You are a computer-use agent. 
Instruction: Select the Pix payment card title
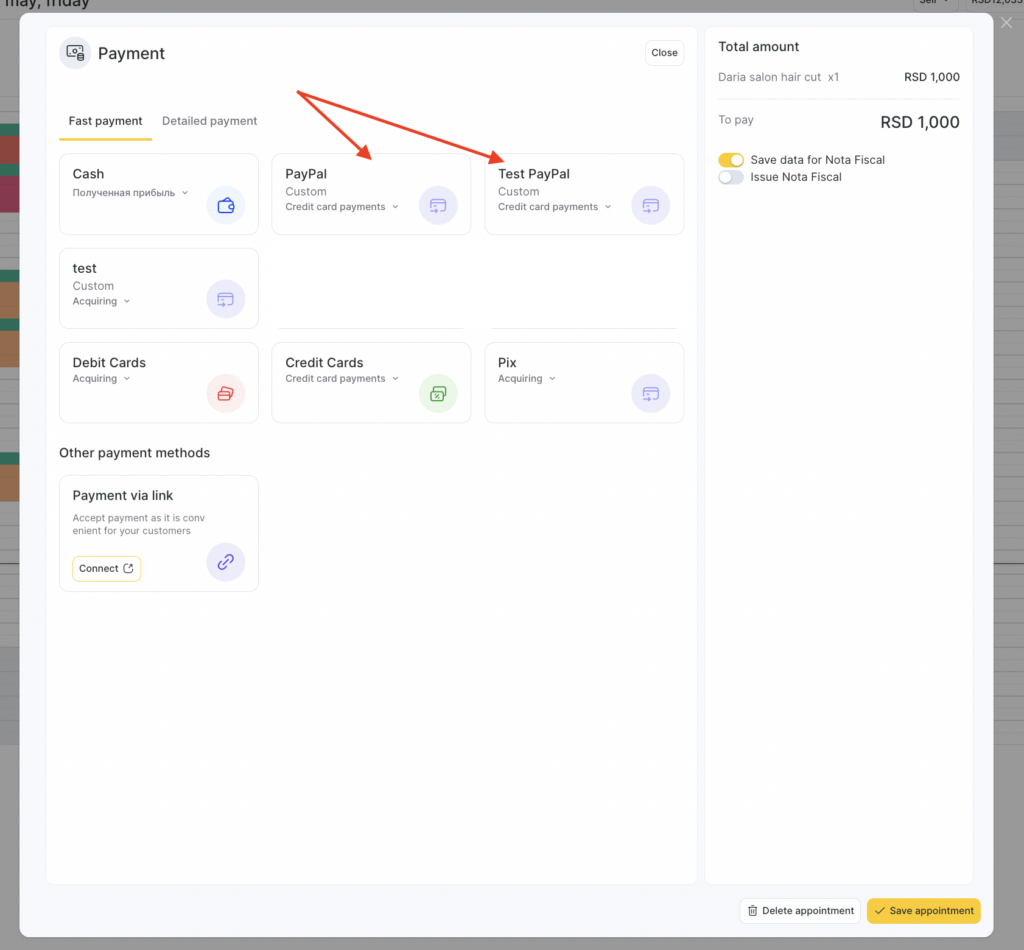pos(507,363)
